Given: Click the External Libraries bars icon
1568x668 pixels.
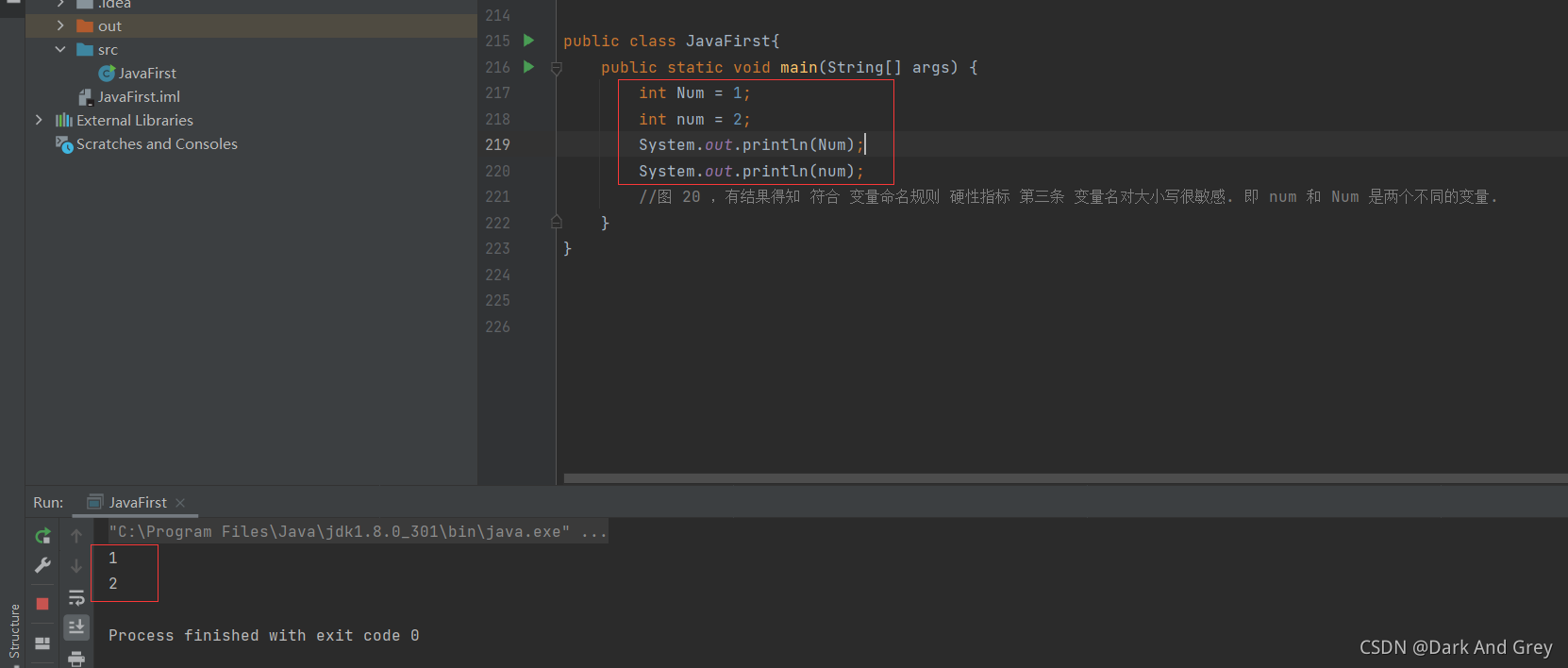Looking at the screenshot, I should 64,120.
